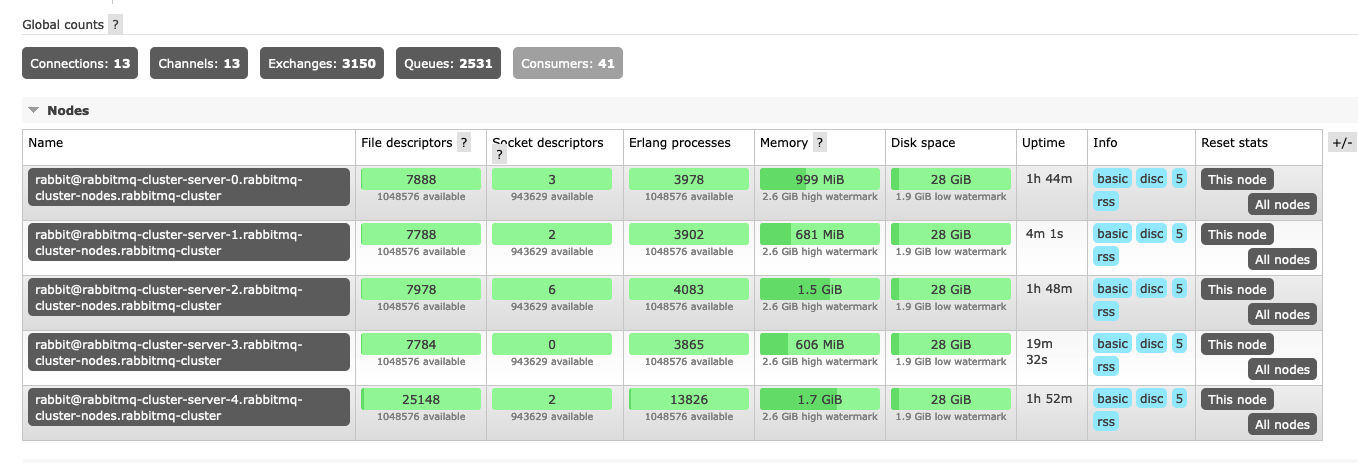This screenshot has width=1358, height=463.
Task: Open node rabbitmq-cluster-server-2 details
Action: [x=189, y=297]
